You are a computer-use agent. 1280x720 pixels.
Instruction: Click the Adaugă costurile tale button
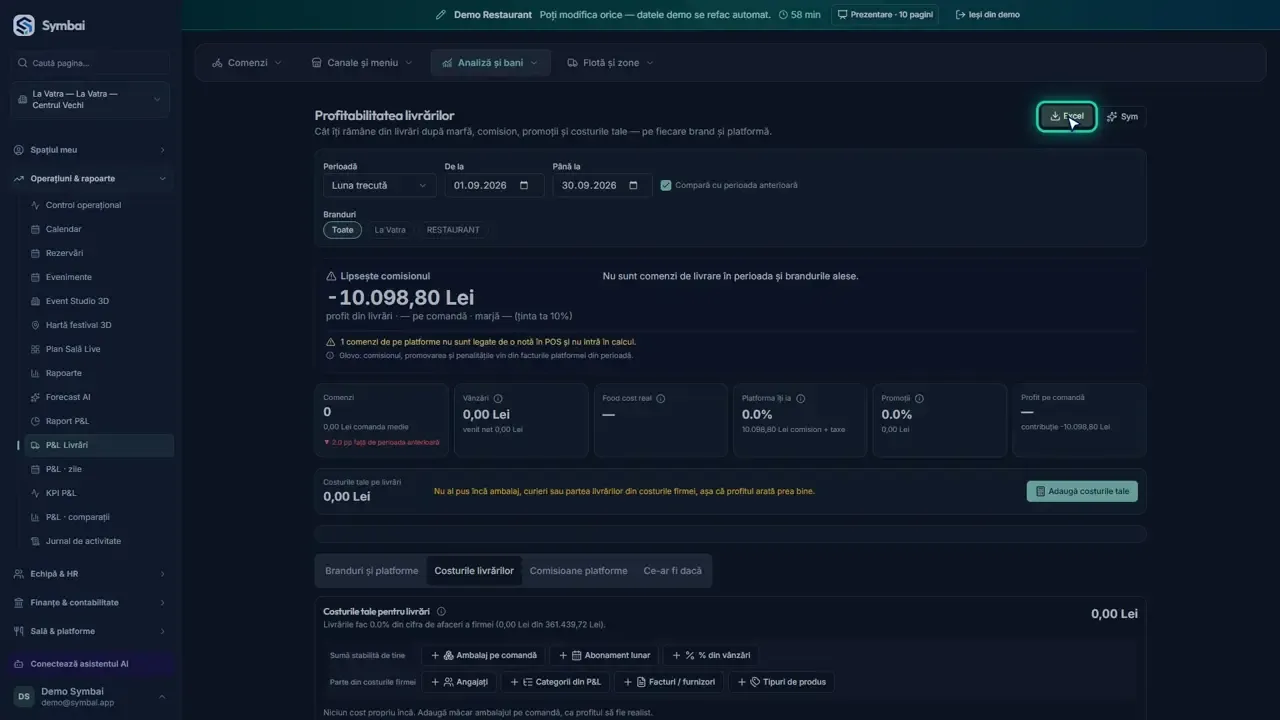[1082, 491]
